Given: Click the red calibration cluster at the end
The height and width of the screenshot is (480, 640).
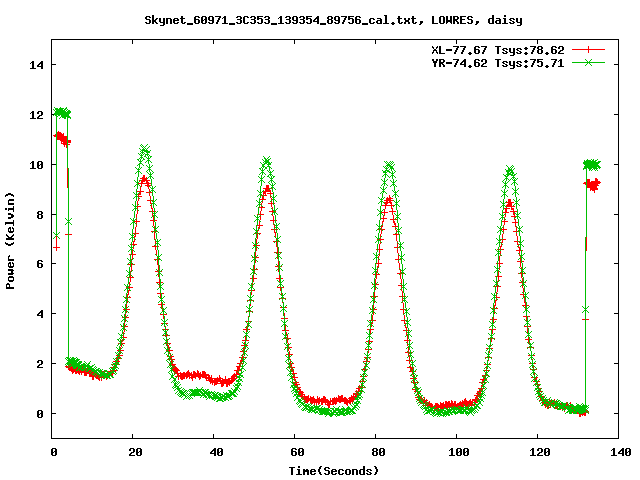Looking at the screenshot, I should [x=593, y=185].
